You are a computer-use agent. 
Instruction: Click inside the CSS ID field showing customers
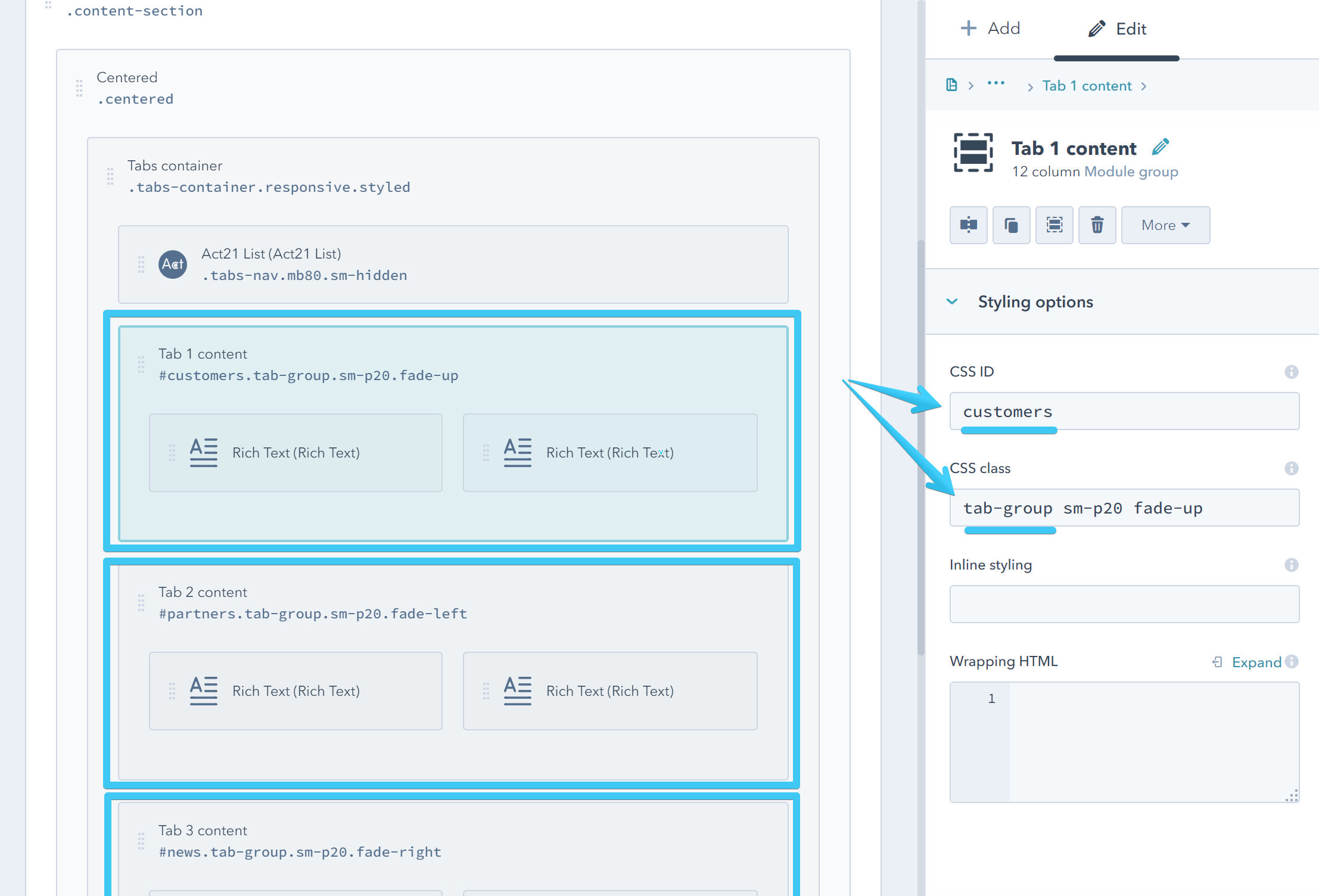(1124, 411)
